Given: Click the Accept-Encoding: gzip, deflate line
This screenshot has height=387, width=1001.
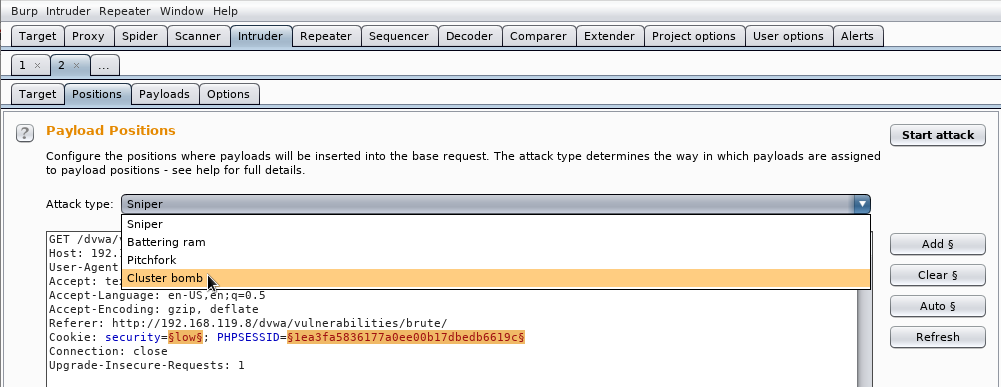Looking at the screenshot, I should tap(154, 309).
